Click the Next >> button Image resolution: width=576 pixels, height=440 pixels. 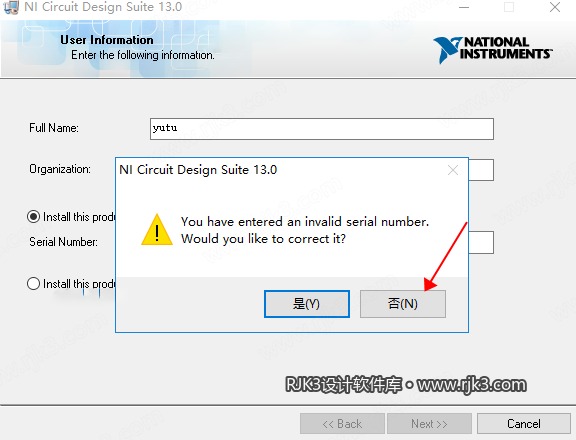click(429, 423)
